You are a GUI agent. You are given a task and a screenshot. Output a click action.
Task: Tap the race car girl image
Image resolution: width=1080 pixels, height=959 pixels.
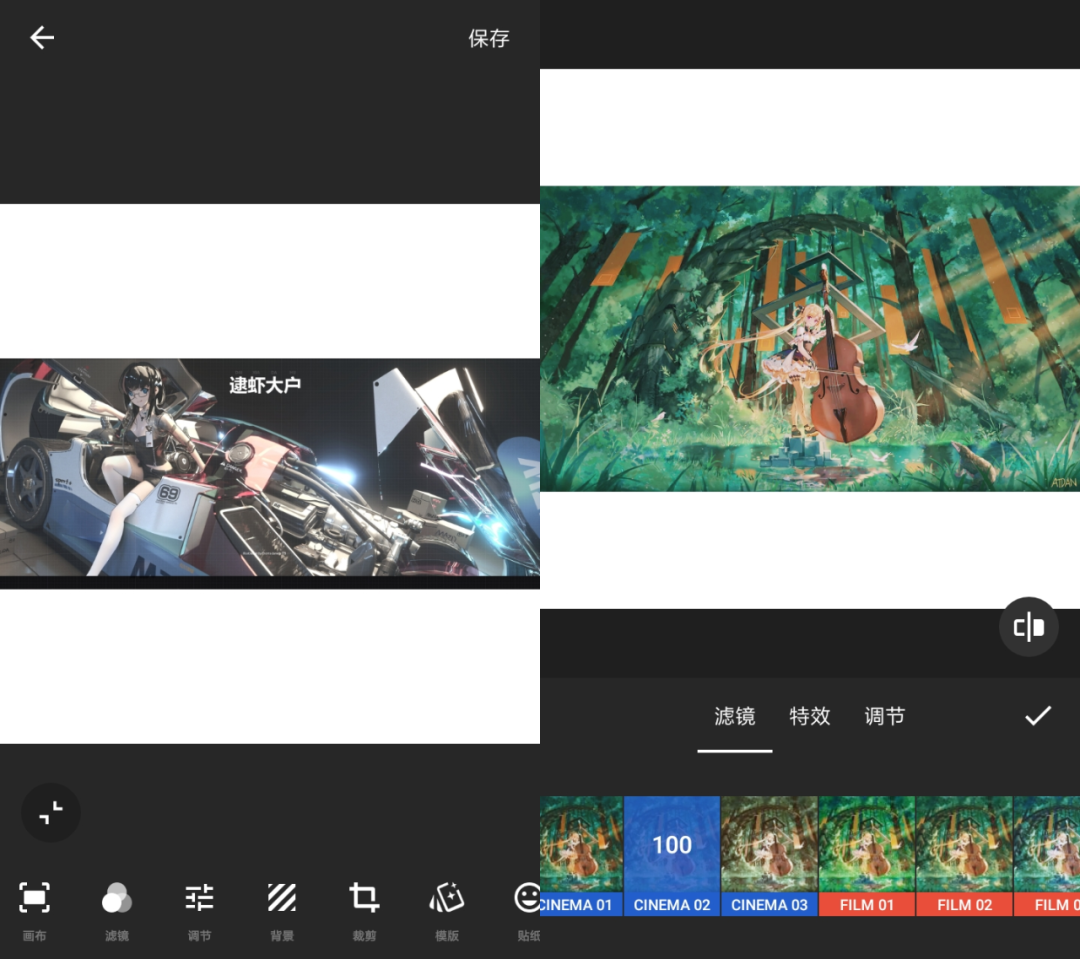click(x=270, y=473)
